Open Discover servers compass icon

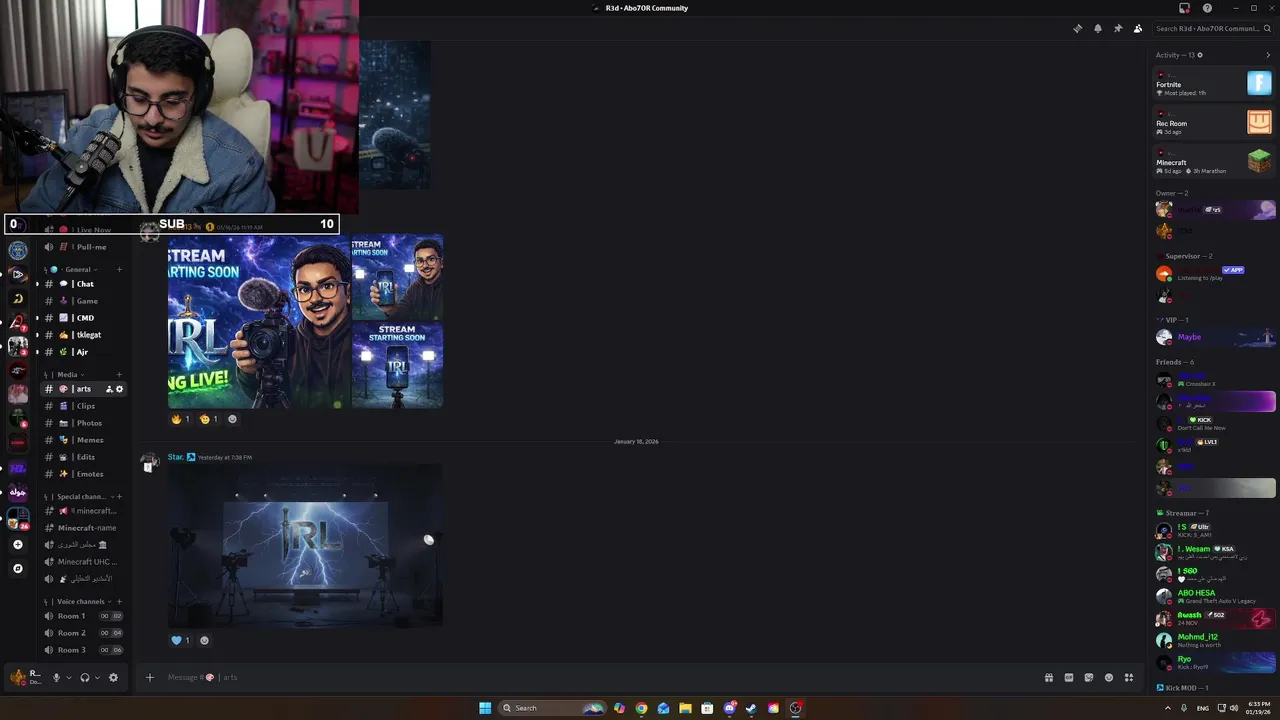tap(17, 568)
